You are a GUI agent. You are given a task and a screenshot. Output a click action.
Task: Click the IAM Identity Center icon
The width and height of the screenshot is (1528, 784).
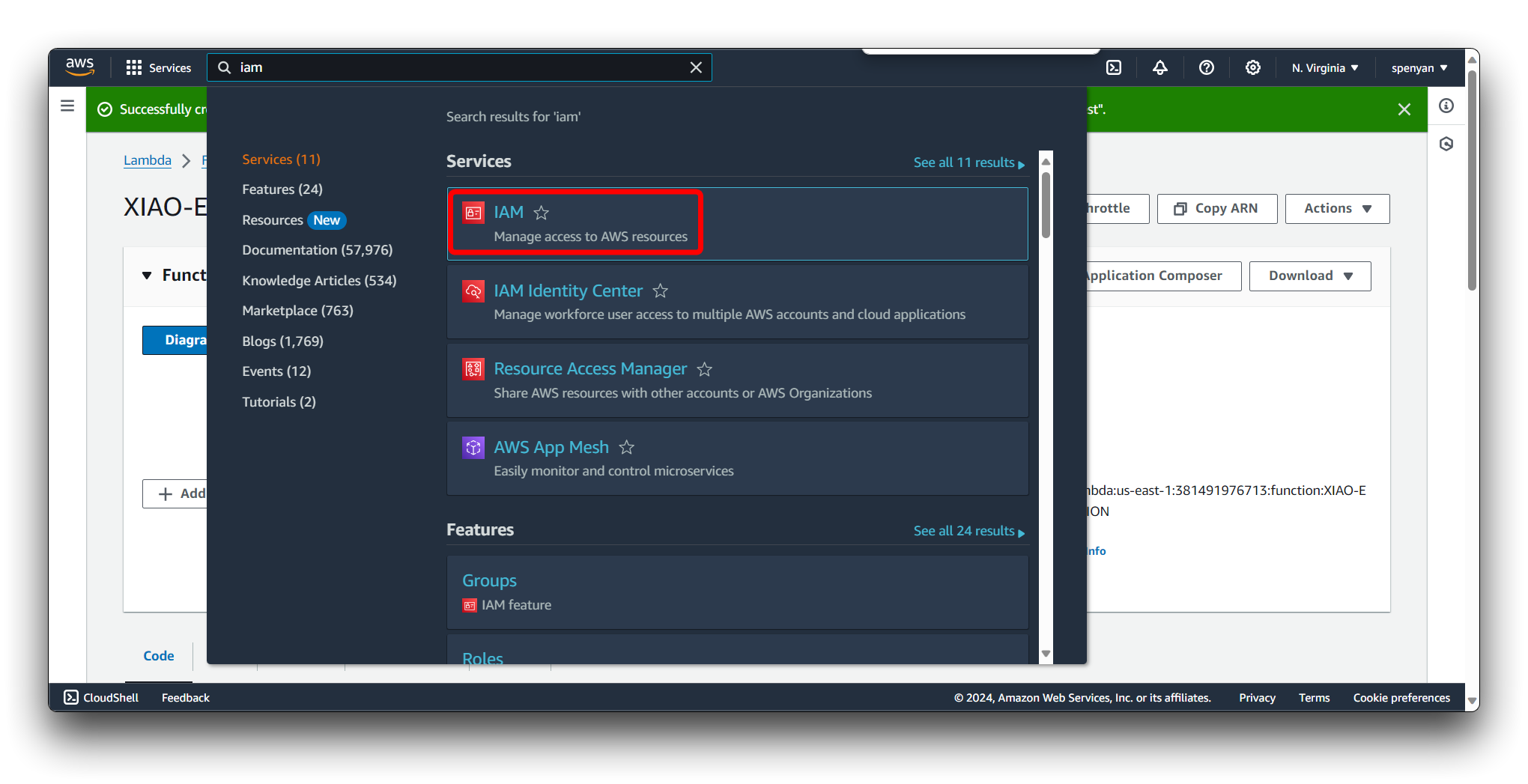pos(473,291)
